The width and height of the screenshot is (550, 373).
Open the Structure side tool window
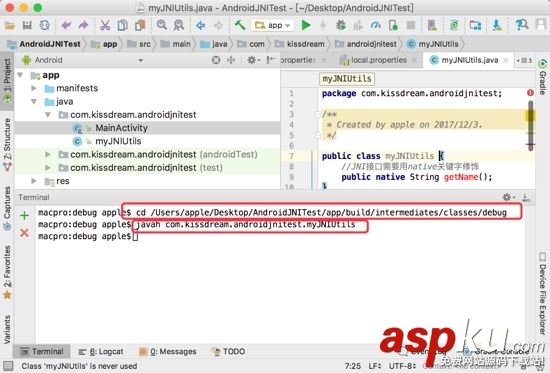pyautogui.click(x=7, y=145)
